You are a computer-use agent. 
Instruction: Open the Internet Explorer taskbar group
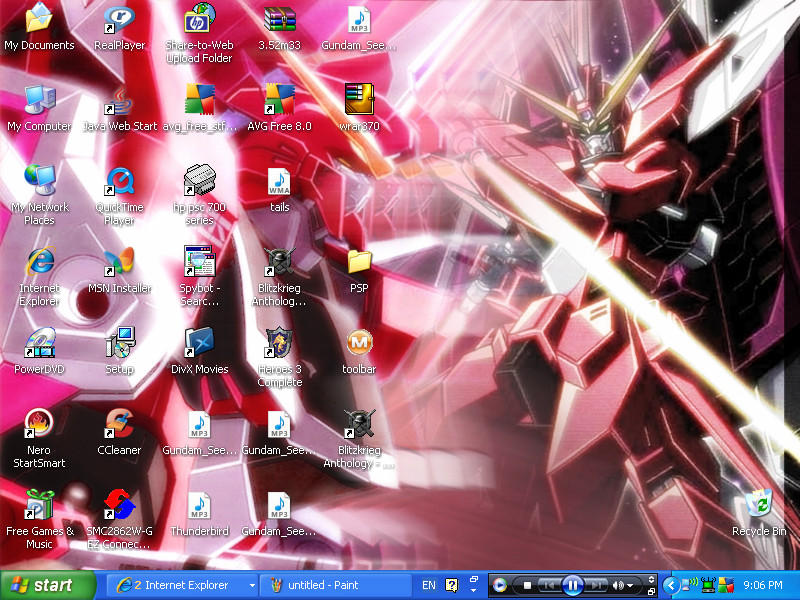[x=181, y=585]
